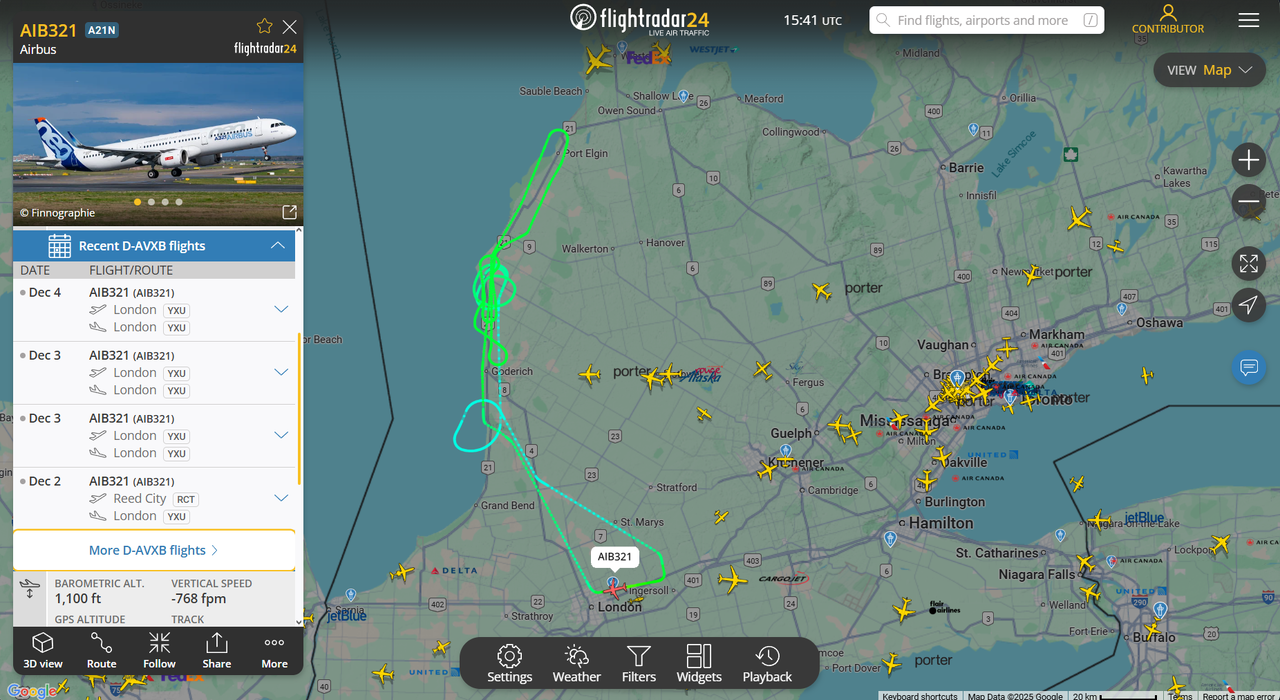Open map Filters
The image size is (1280, 700).
tap(638, 663)
